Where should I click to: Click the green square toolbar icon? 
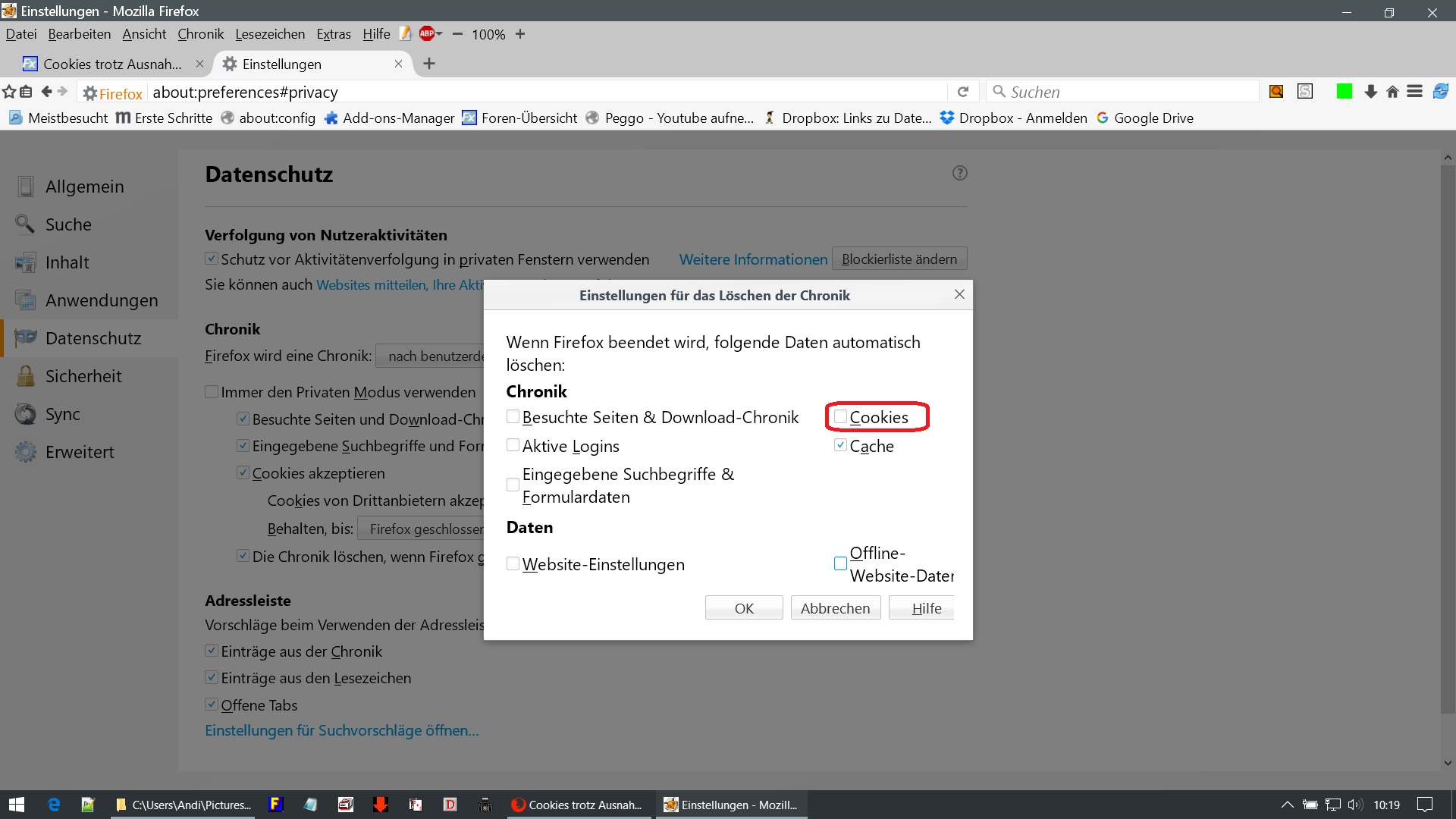pyautogui.click(x=1345, y=92)
